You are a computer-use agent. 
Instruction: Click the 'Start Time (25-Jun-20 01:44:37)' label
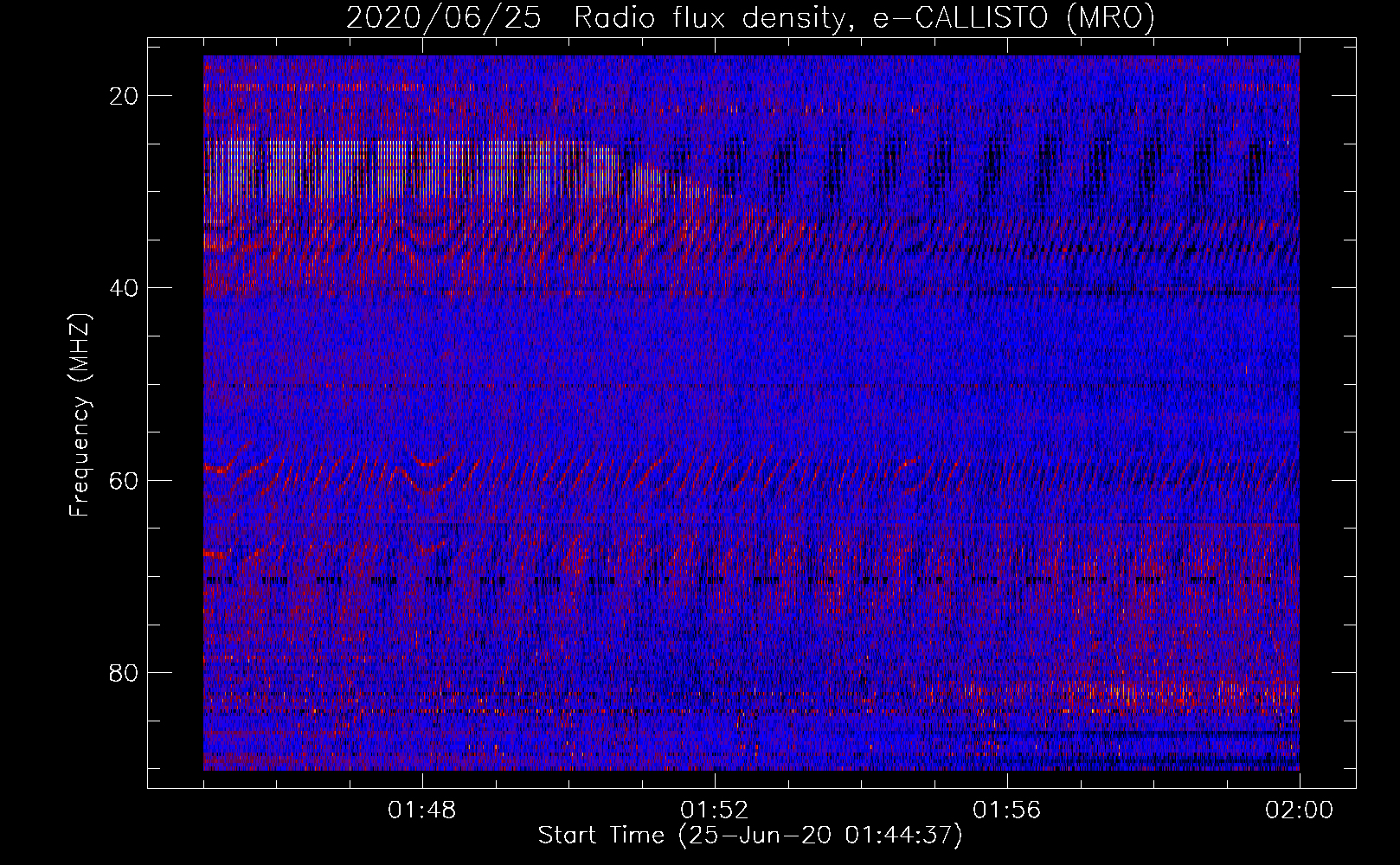(750, 836)
